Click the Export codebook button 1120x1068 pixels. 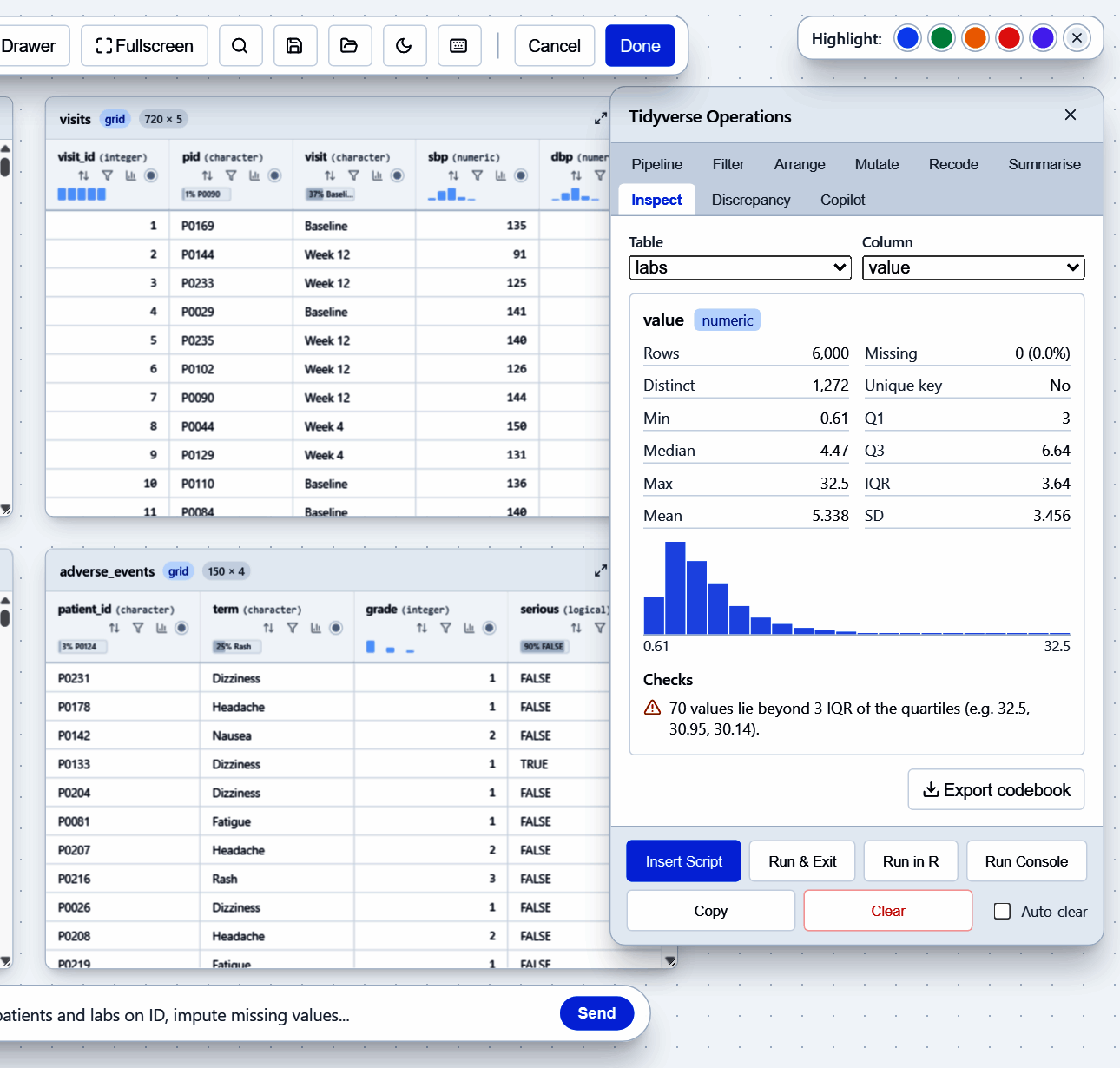coord(996,789)
